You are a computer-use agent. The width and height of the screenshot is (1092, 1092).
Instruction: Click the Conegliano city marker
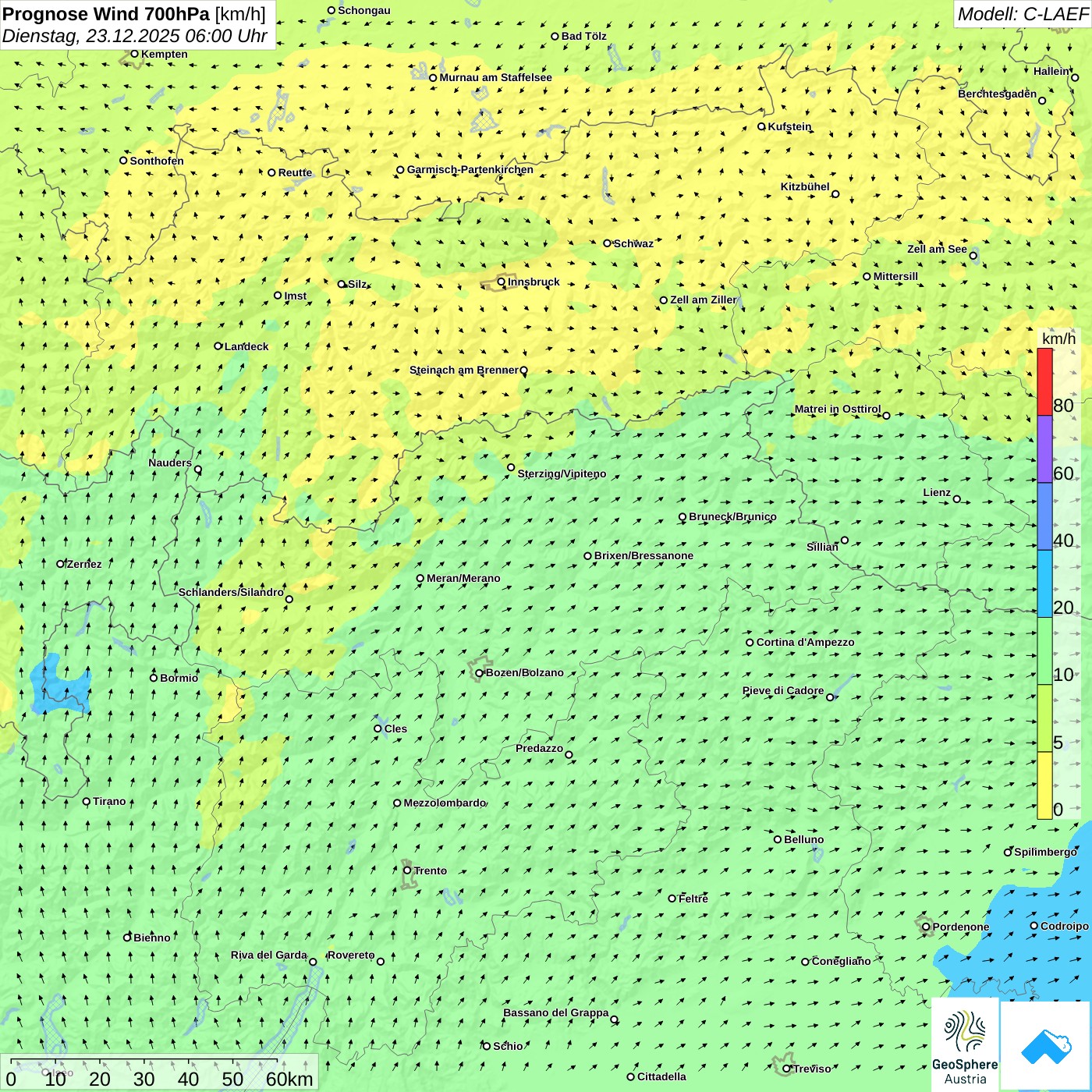805,962
